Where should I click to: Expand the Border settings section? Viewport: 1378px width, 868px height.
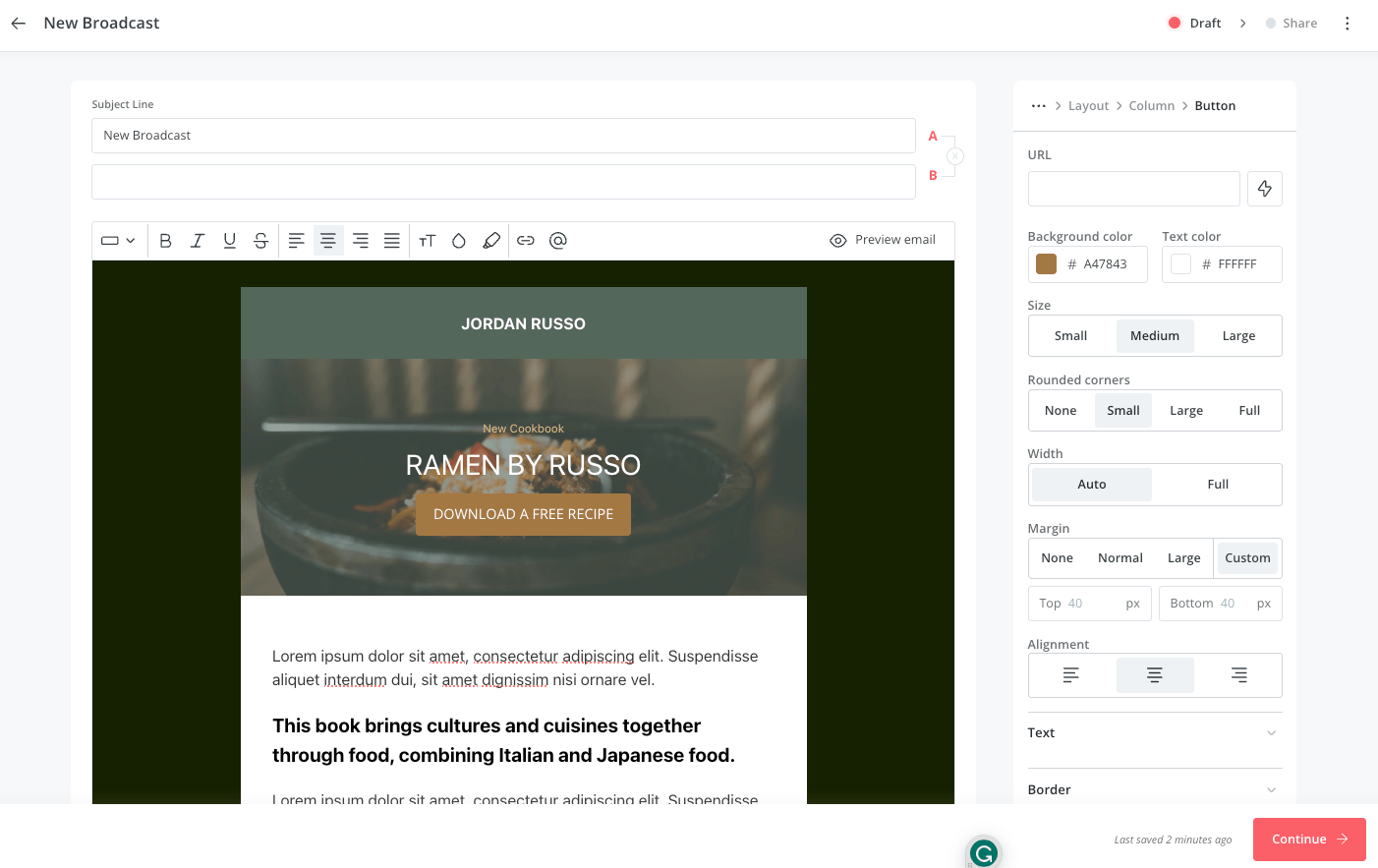tap(1154, 789)
